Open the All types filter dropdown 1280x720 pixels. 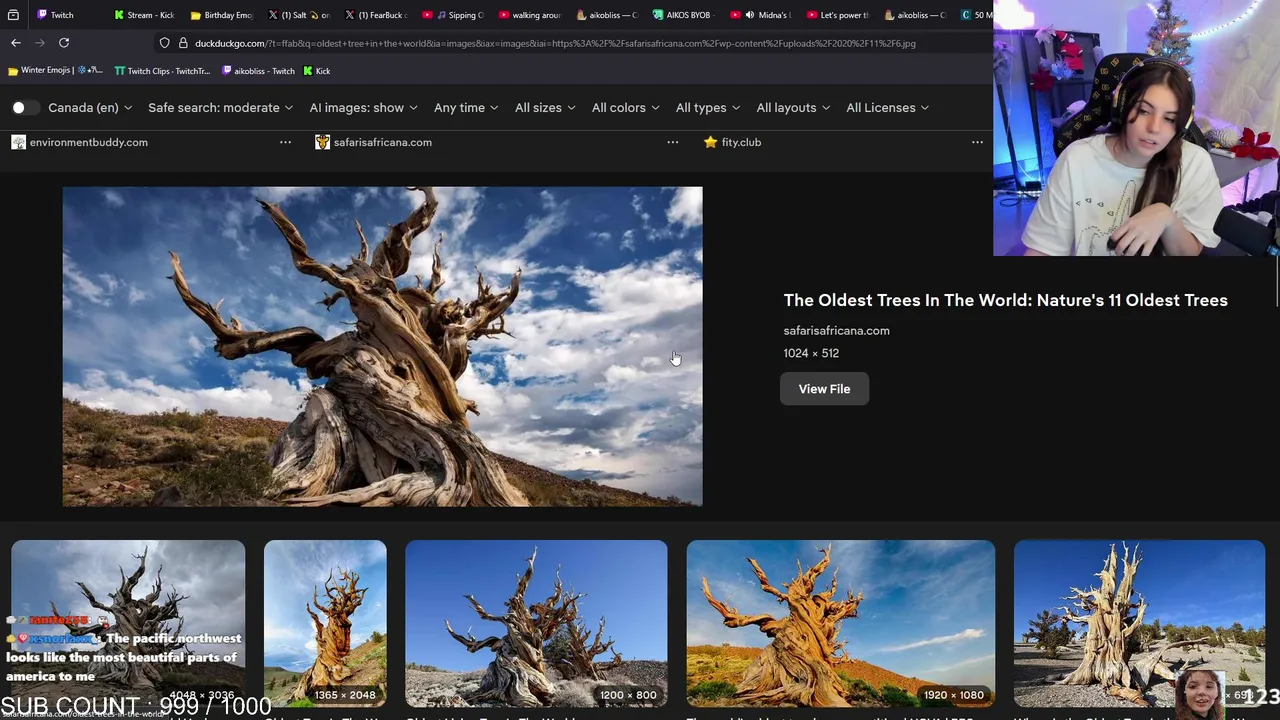tap(708, 108)
